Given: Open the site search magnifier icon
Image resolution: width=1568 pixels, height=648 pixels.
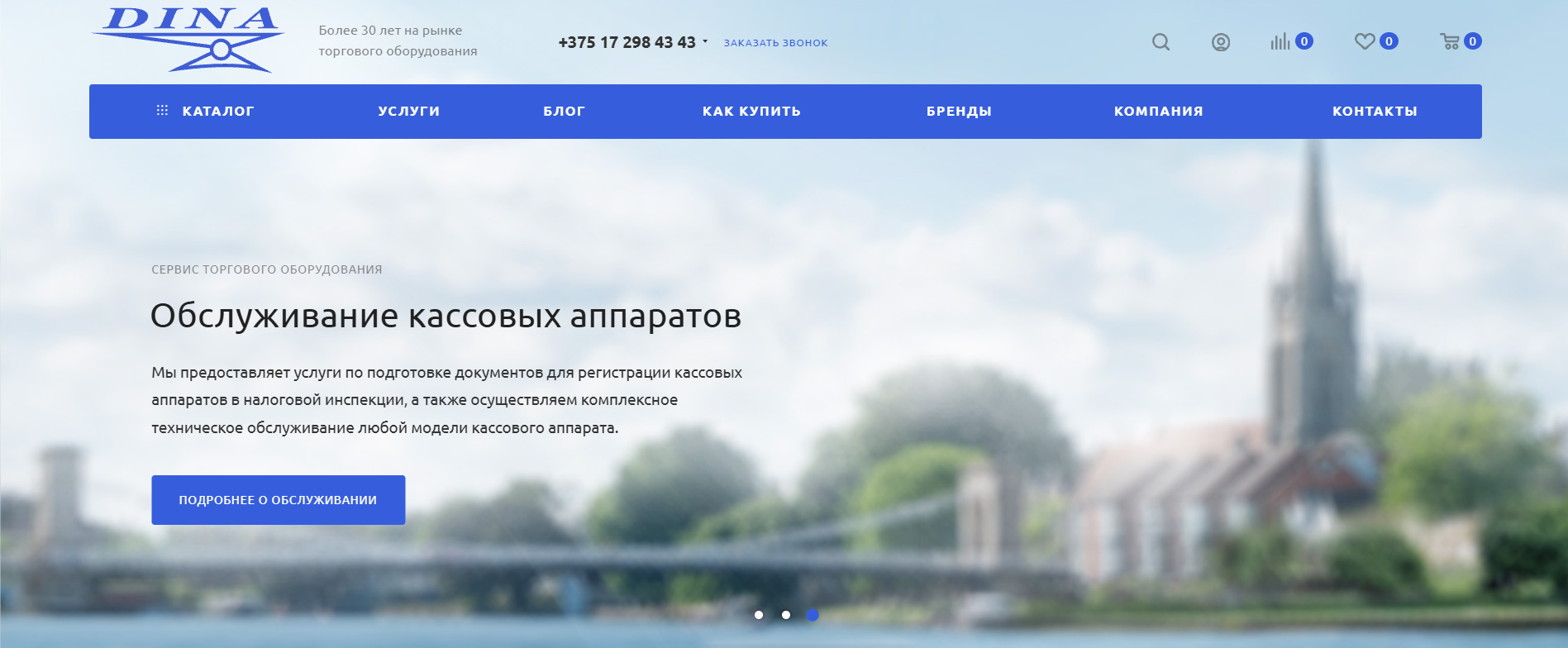Looking at the screenshot, I should (x=1161, y=42).
